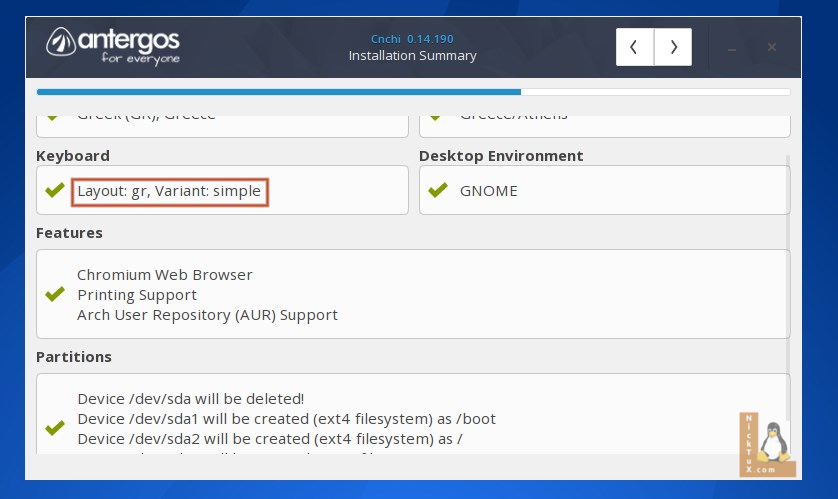Image resolution: width=838 pixels, height=499 pixels.
Task: Select the 'Layout: gr, Variant: simple' entry
Action: click(169, 191)
